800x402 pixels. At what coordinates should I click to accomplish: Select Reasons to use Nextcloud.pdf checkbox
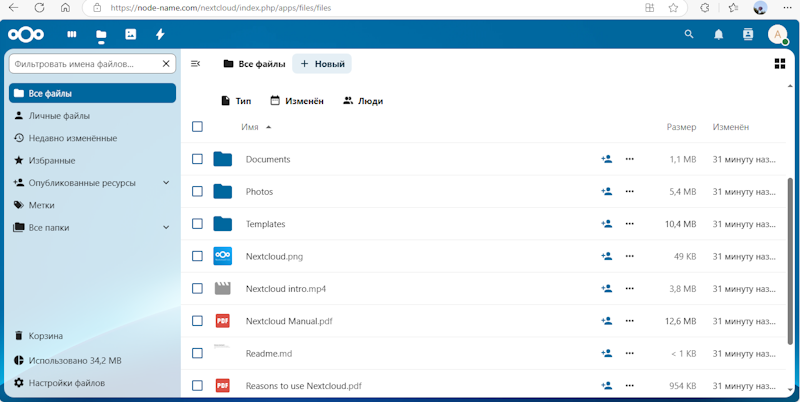click(197, 385)
